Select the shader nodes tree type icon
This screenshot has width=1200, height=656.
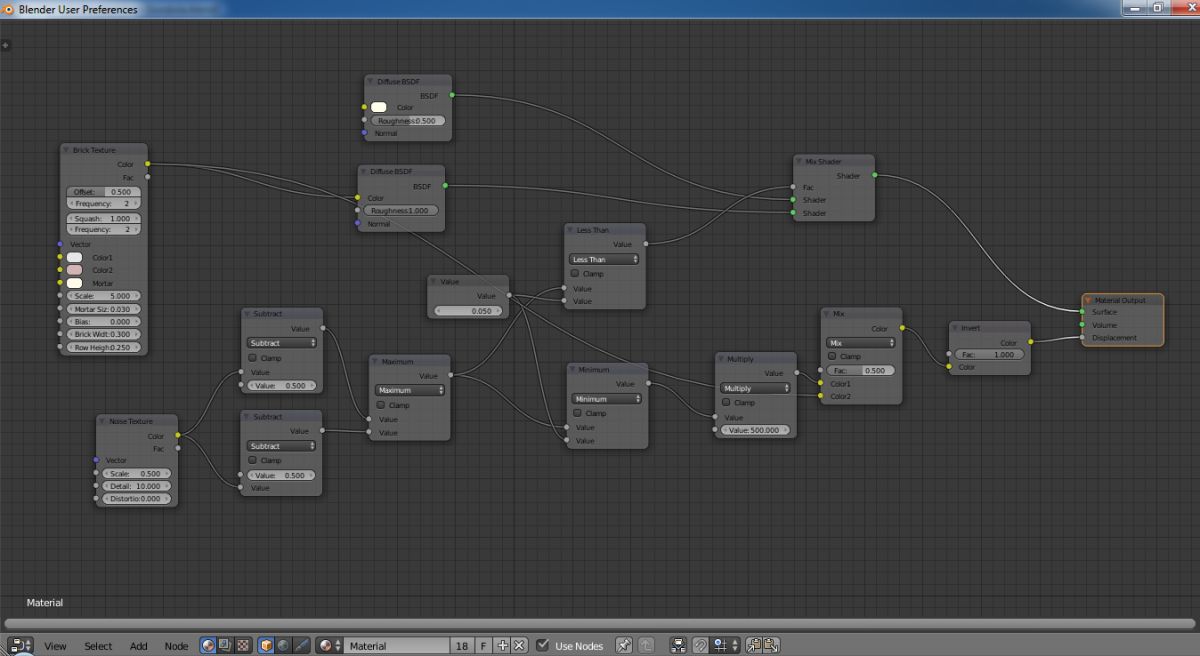(208, 646)
